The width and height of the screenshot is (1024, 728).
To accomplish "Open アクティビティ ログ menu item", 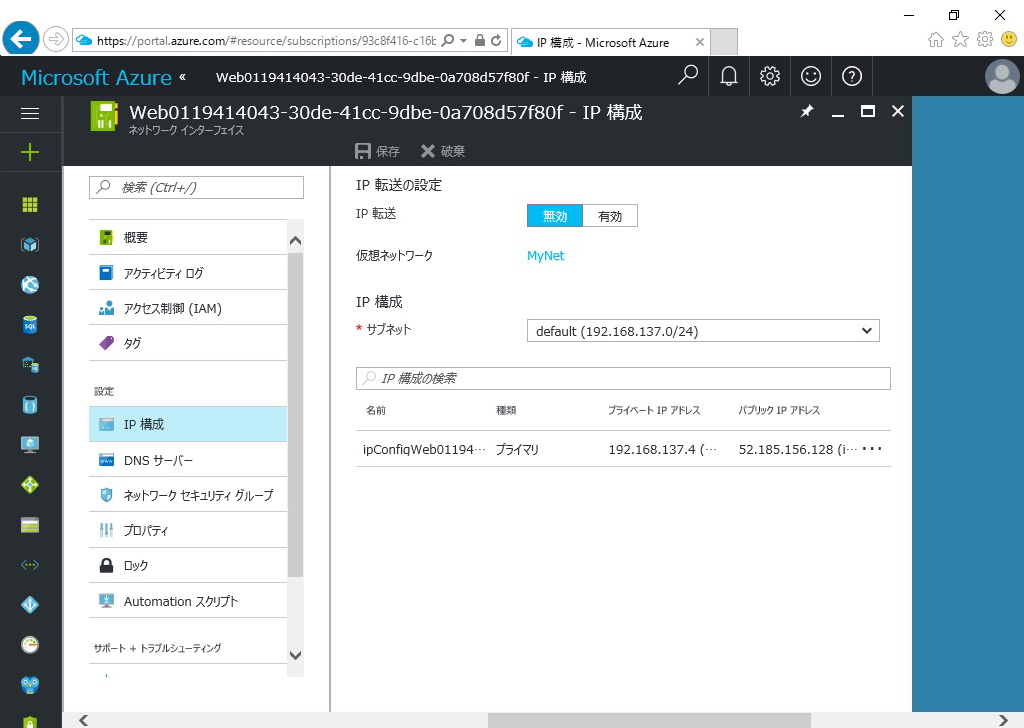I will 188,272.
